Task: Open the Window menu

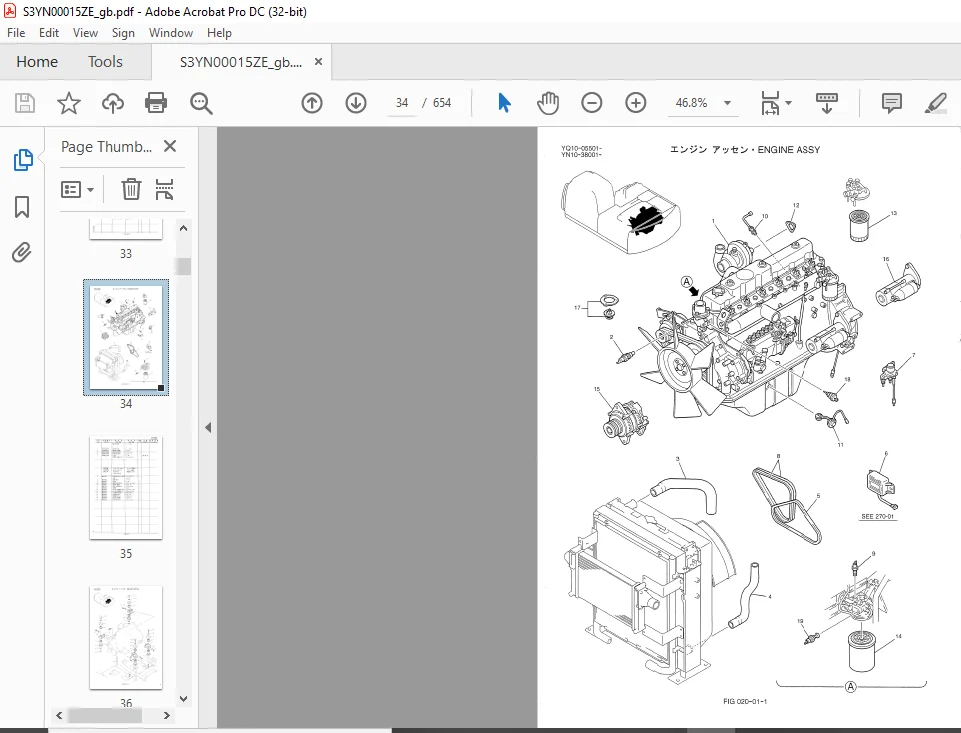Action: point(170,33)
